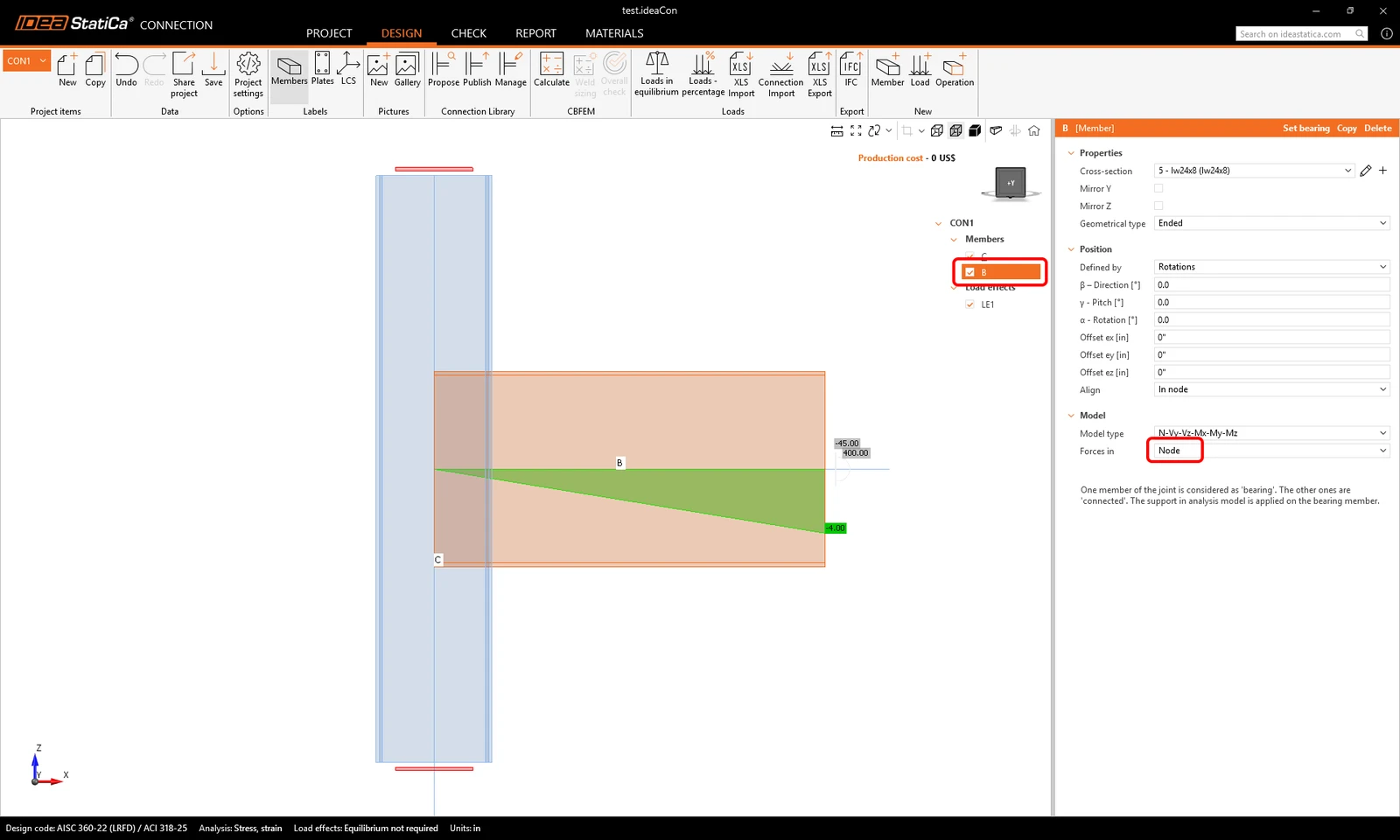Click XLS Export icon

[x=820, y=74]
